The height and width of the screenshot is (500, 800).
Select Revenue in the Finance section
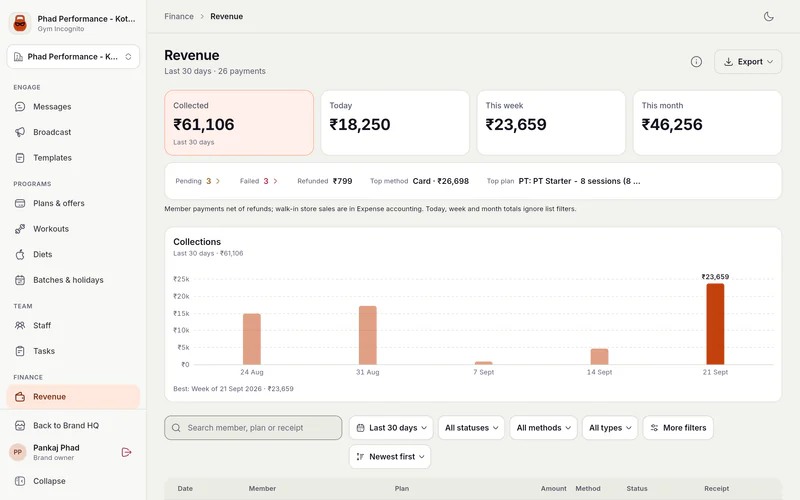coord(73,396)
